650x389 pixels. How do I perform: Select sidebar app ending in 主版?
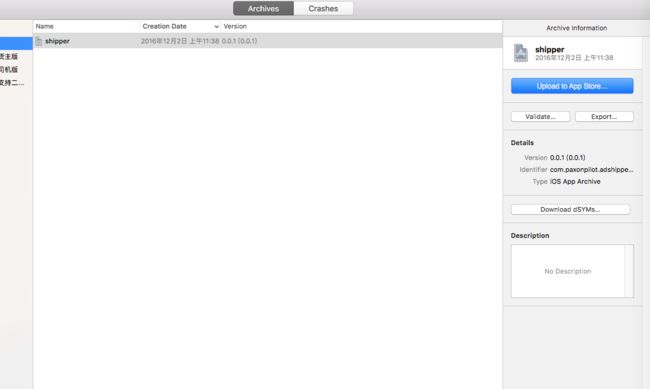9,56
